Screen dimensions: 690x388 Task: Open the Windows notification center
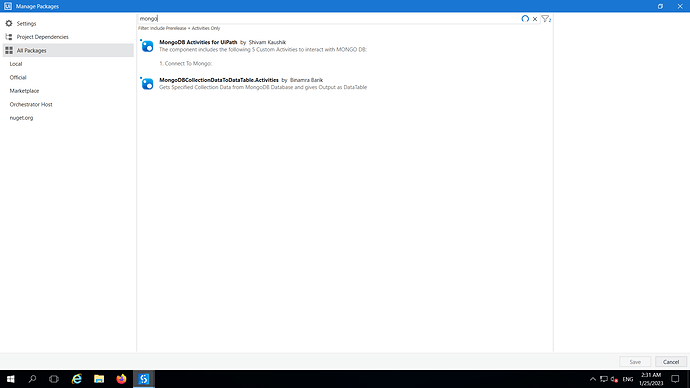click(675, 379)
